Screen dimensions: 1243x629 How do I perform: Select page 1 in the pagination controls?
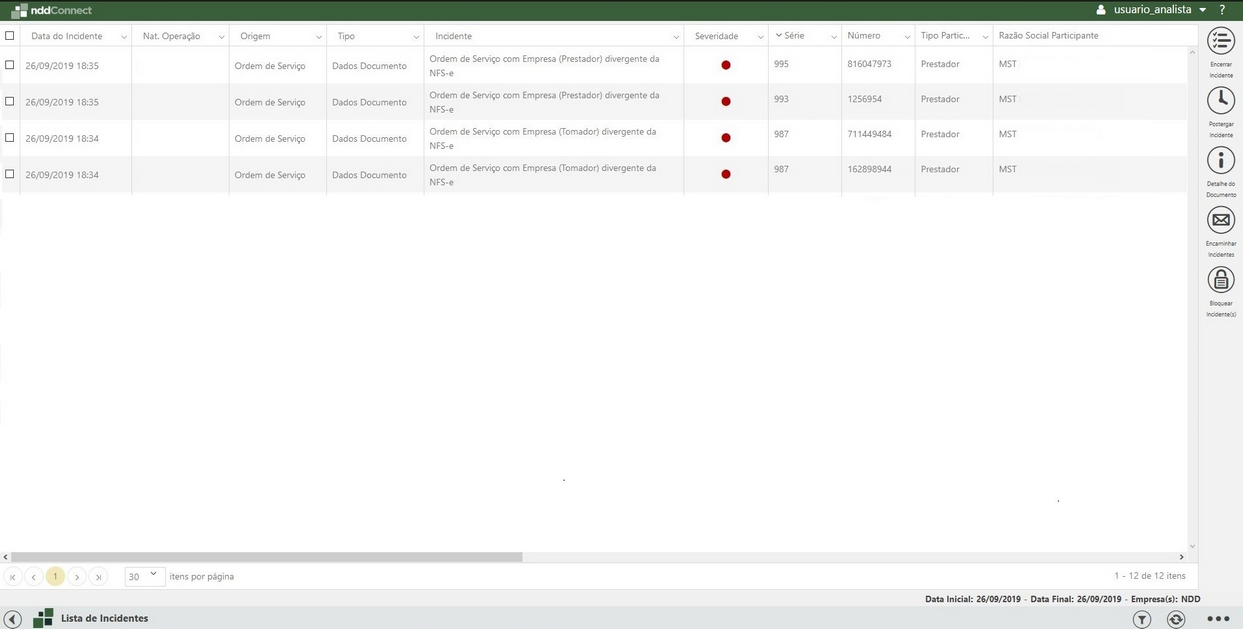pos(55,576)
